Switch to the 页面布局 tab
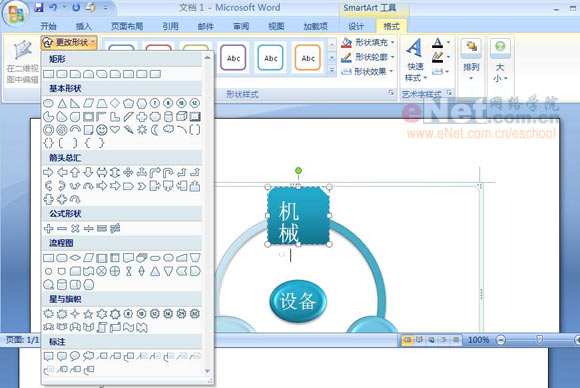Screen dimensions: 580x388 point(127,26)
